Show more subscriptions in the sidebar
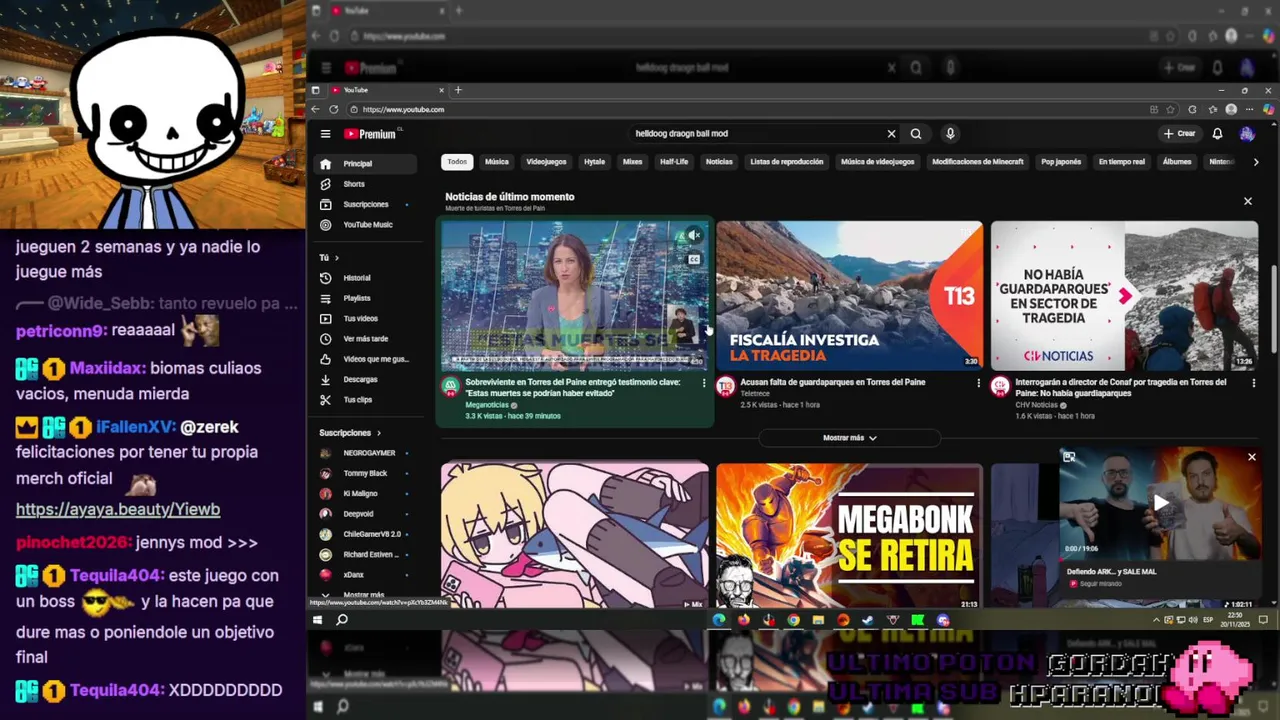The width and height of the screenshot is (1280, 720). [x=362, y=595]
